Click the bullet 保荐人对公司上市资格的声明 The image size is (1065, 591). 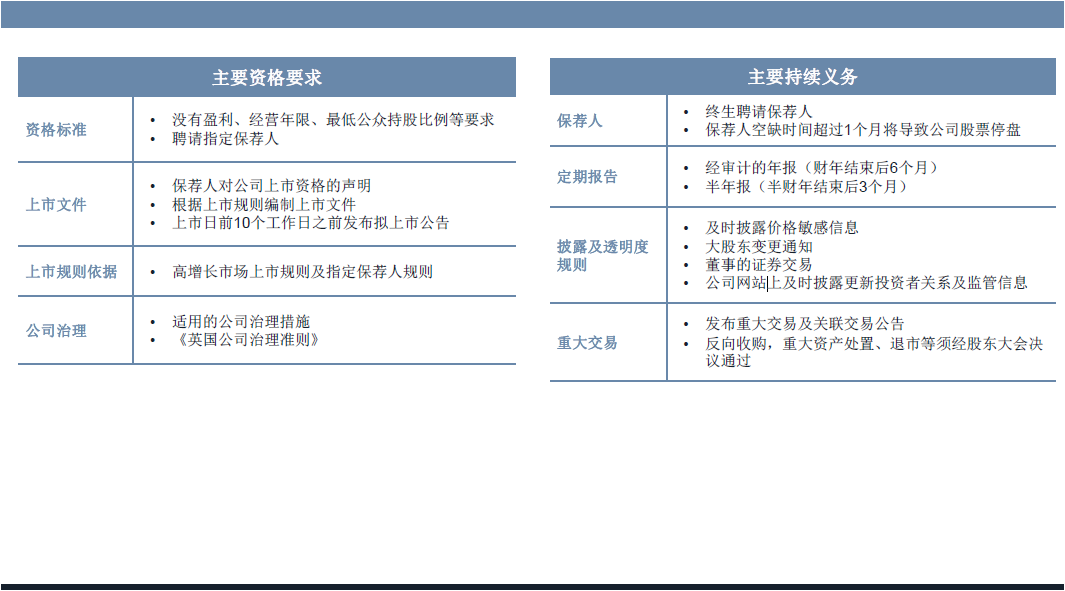click(x=272, y=185)
